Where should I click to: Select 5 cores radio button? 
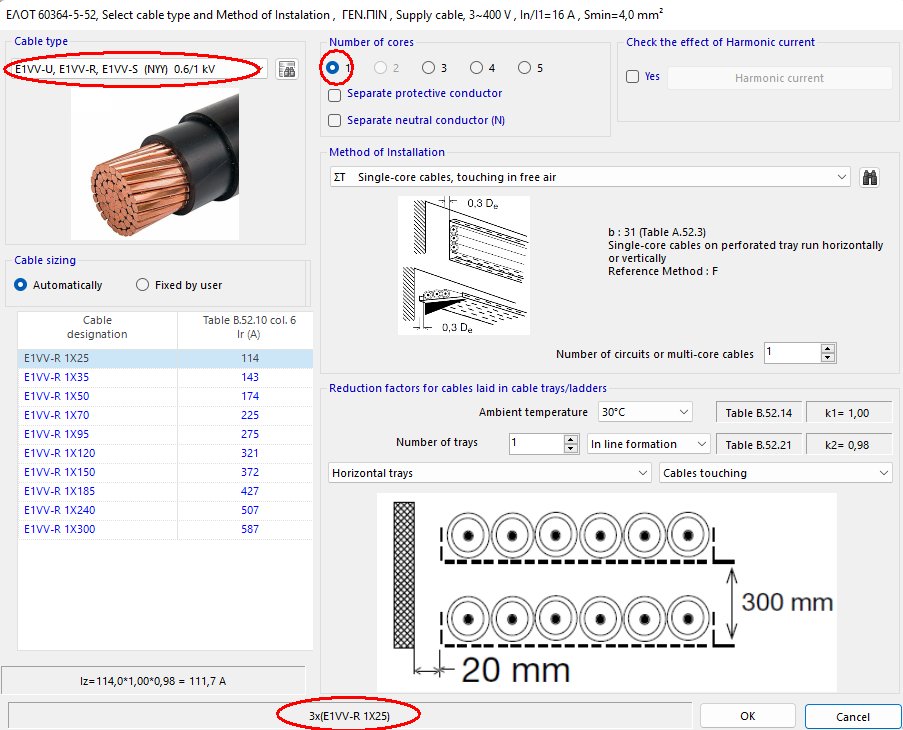(x=523, y=67)
